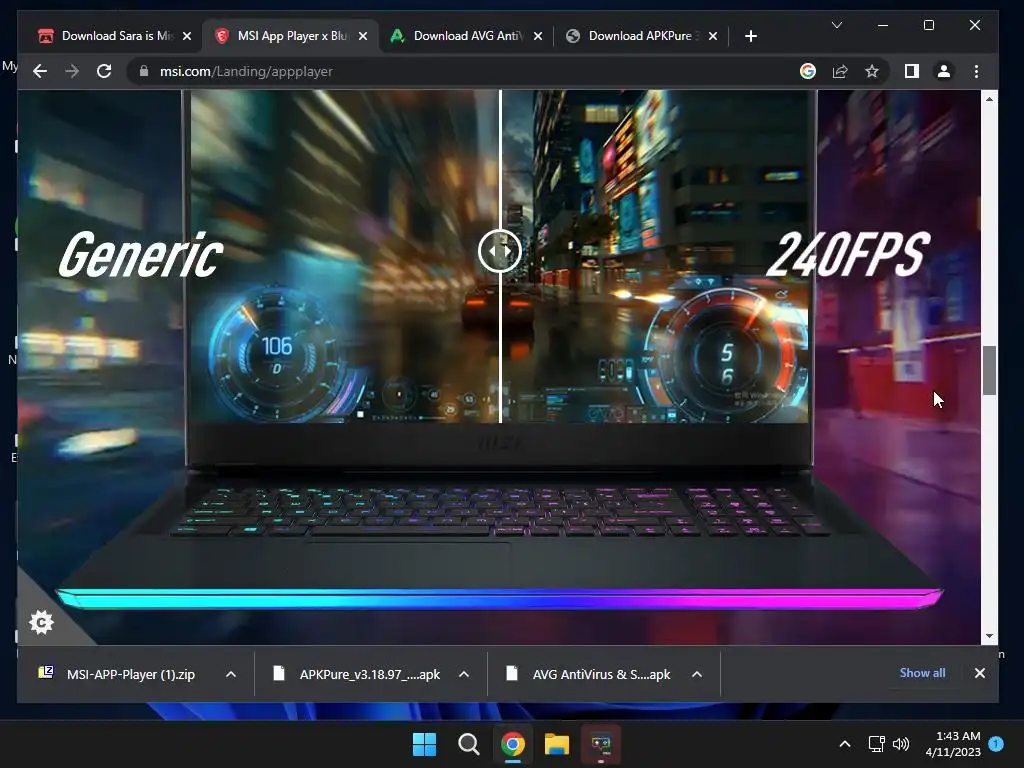Expand options for the APKPure apk download
This screenshot has width=1024, height=768.
click(464, 674)
